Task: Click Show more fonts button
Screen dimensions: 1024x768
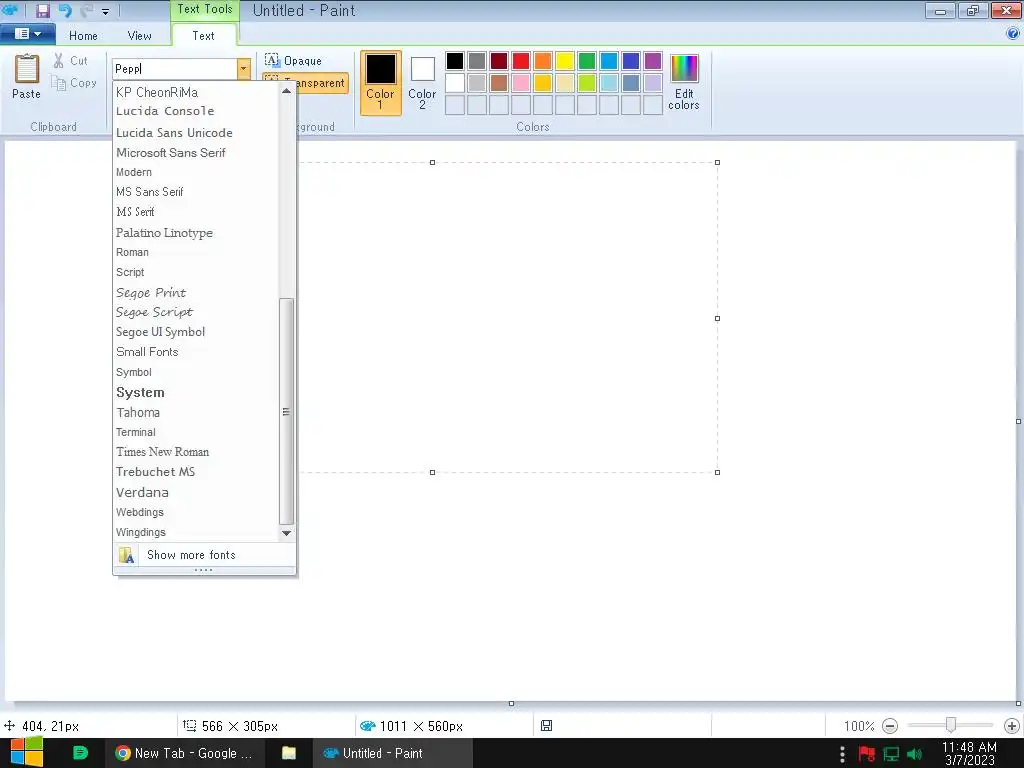Action: tap(204, 555)
